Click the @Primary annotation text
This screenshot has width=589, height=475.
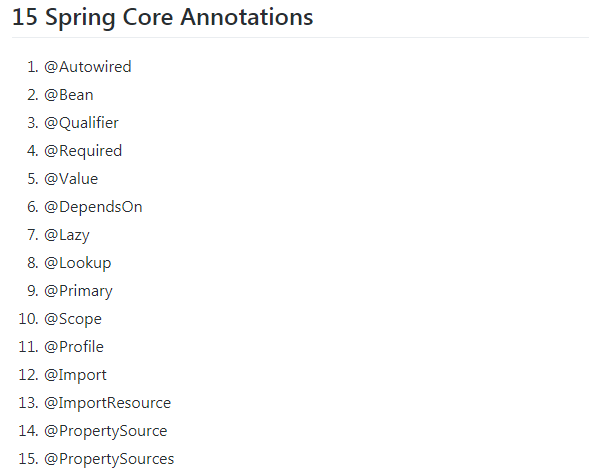click(78, 291)
